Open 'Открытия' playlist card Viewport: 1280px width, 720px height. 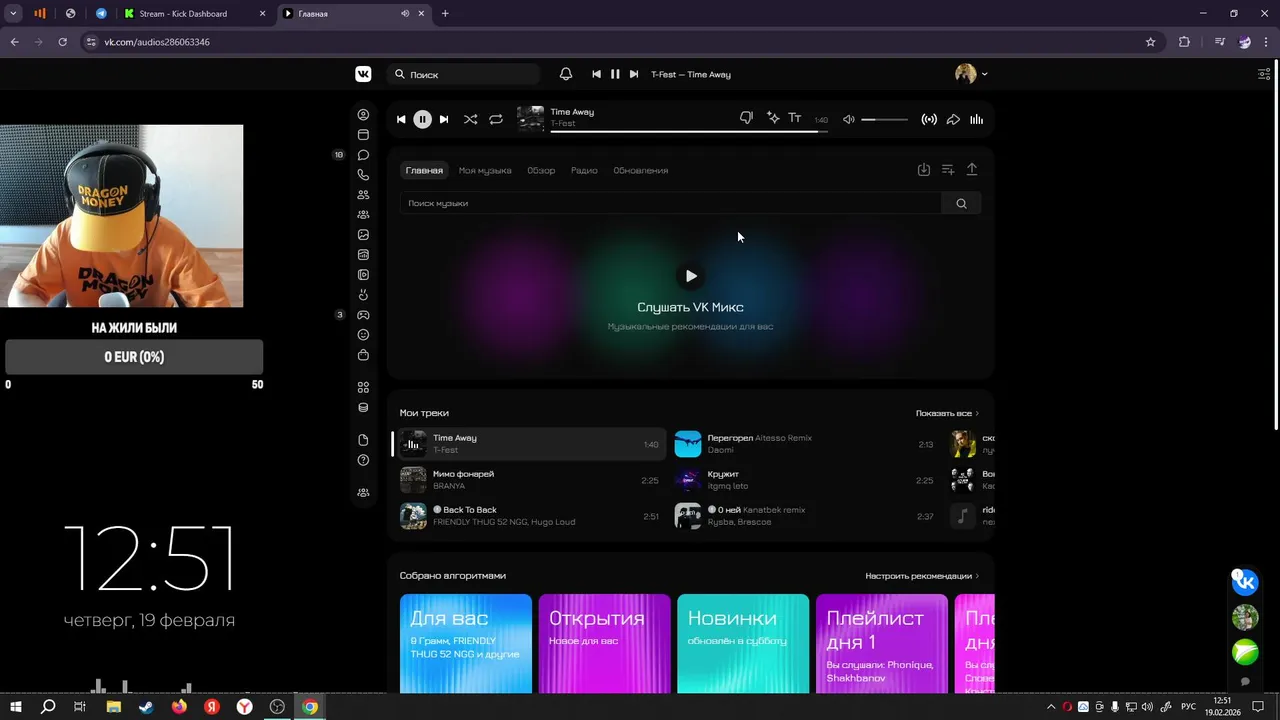tap(605, 643)
